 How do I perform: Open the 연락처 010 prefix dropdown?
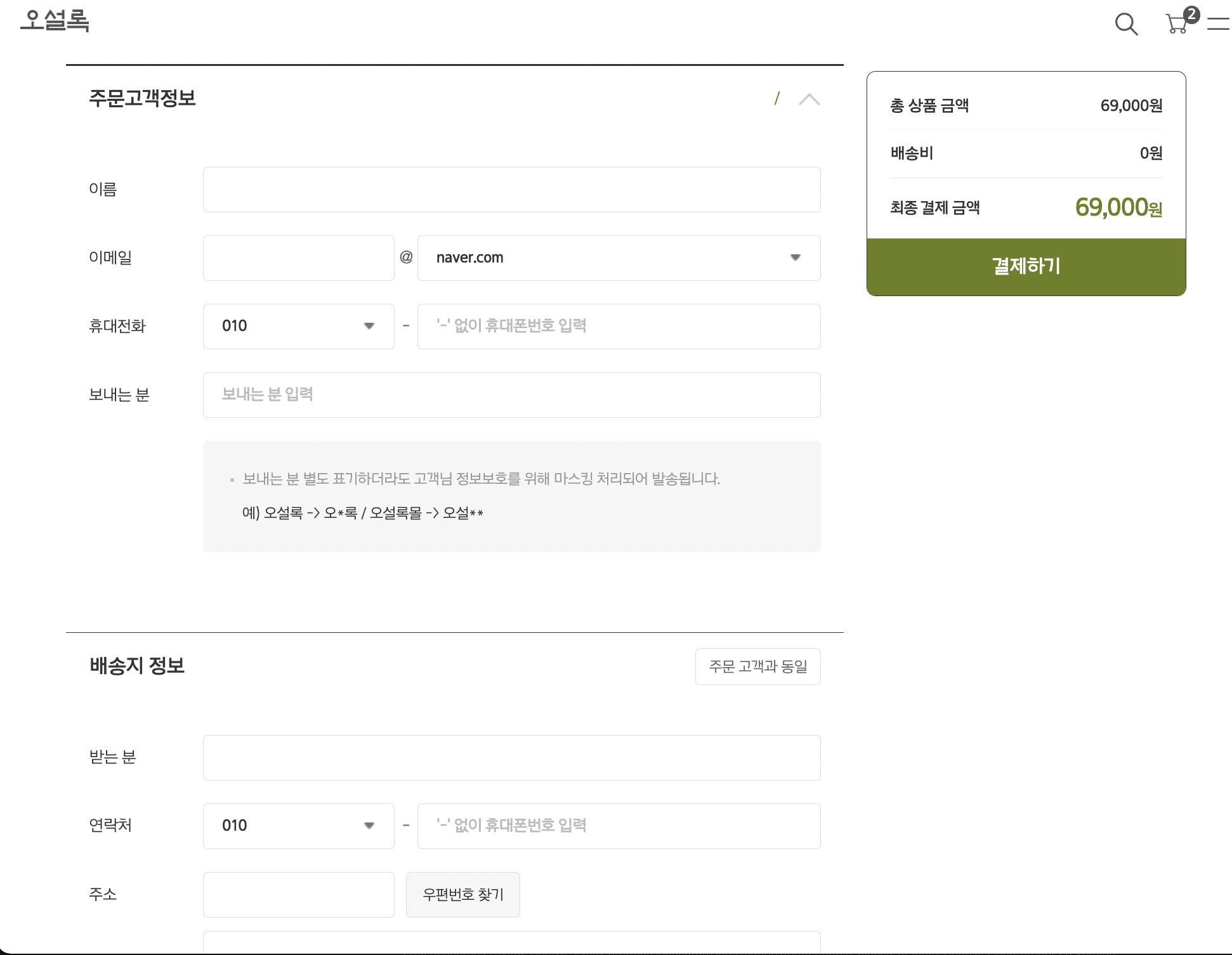298,826
